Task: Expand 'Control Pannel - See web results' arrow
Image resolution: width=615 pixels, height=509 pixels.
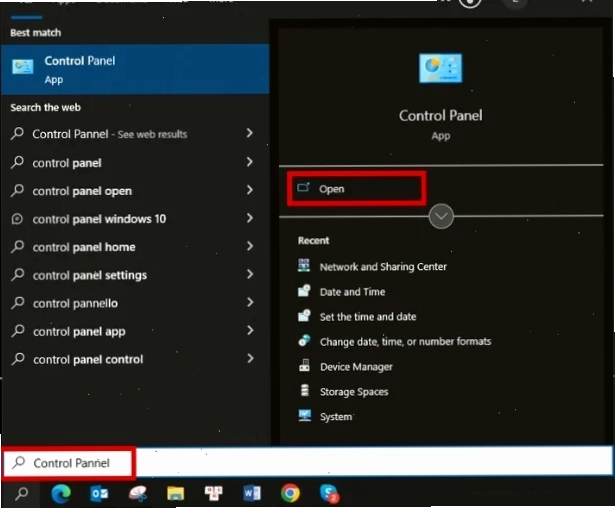Action: 250,133
